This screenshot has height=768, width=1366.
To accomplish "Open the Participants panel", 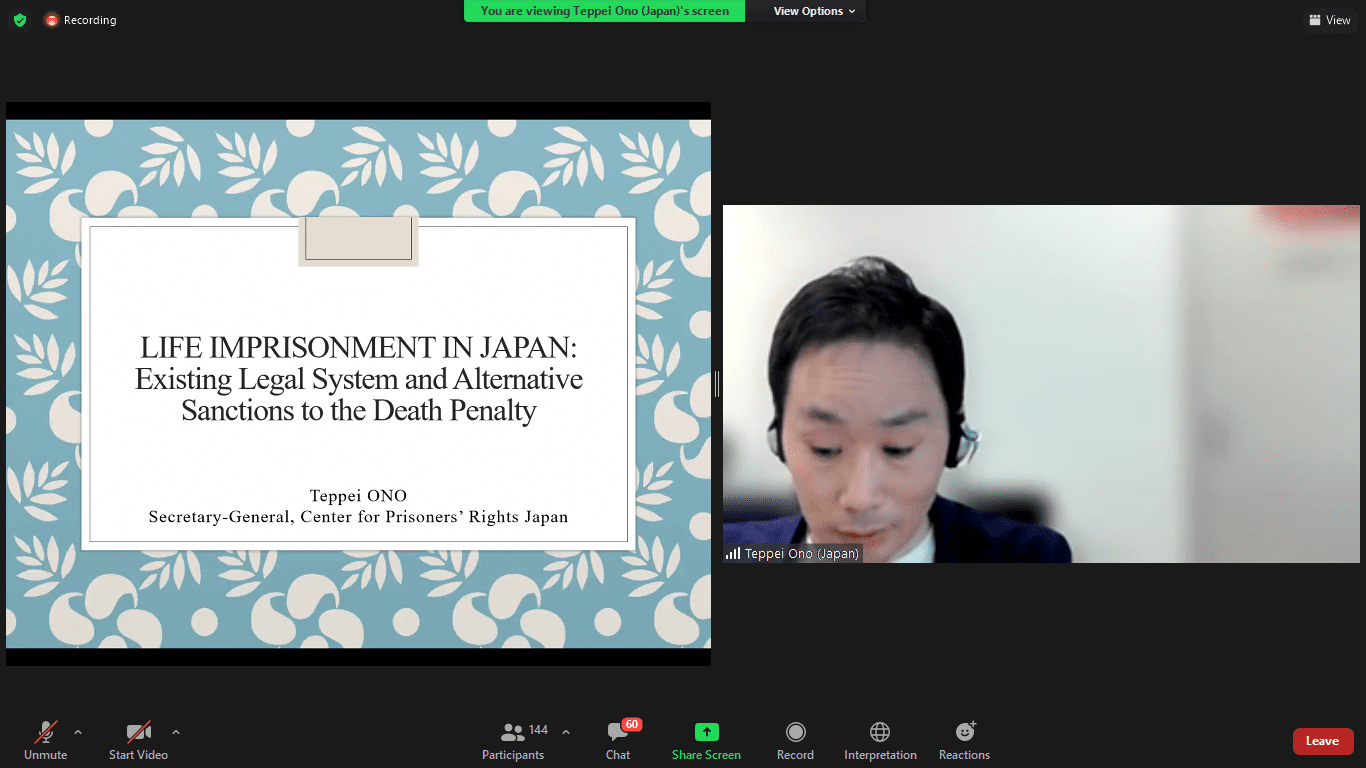I will pos(513,741).
